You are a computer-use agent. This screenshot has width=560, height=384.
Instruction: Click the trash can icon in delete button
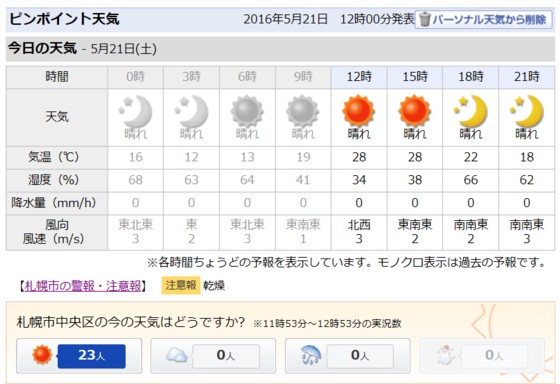tap(425, 19)
